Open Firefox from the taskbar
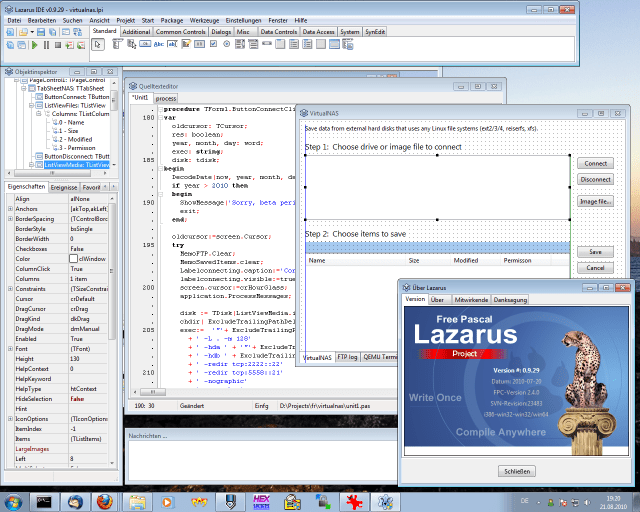 [104, 502]
